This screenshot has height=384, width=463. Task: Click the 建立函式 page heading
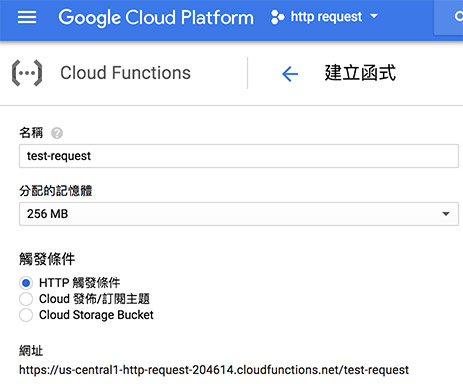click(x=360, y=73)
